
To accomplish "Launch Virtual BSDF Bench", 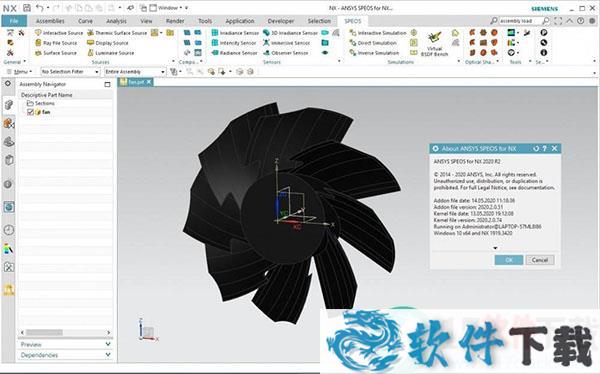I will coord(434,44).
